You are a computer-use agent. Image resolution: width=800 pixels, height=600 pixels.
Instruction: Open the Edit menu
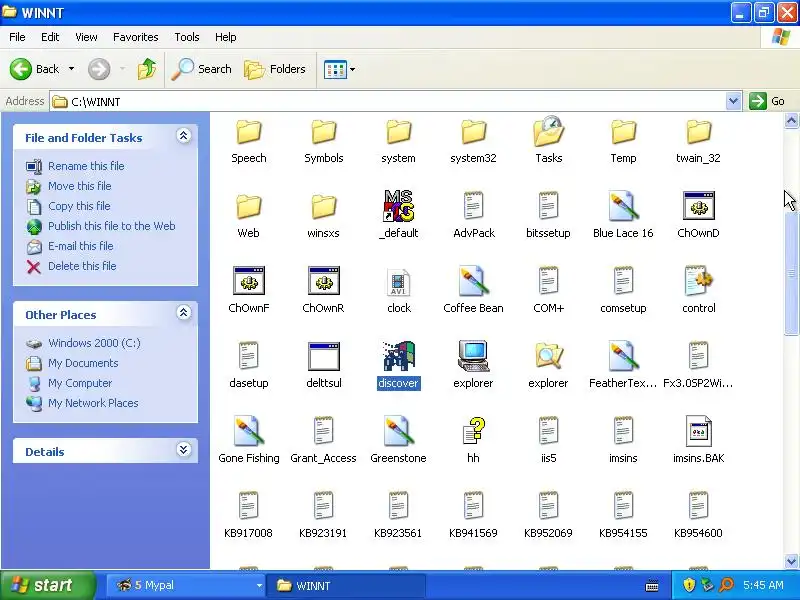[x=50, y=37]
